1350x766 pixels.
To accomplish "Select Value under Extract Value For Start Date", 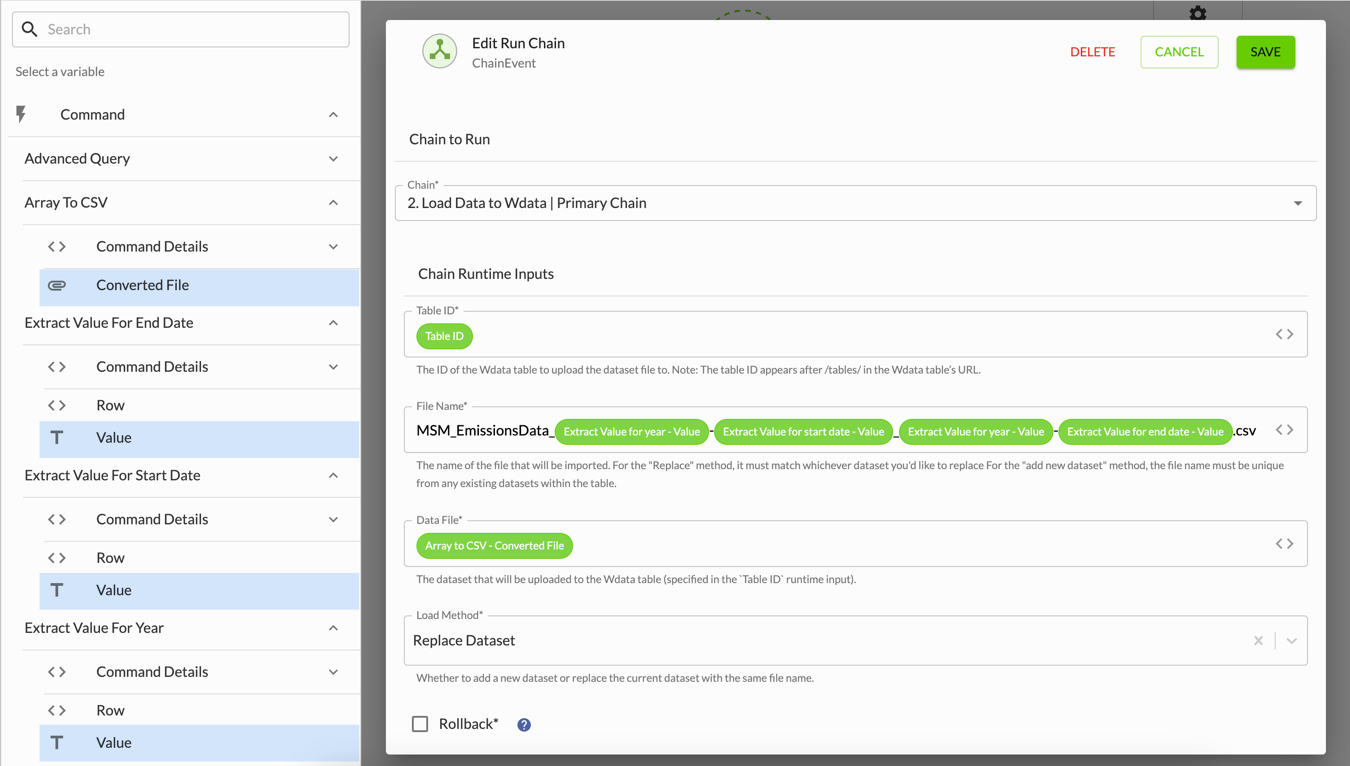I will 200,590.
